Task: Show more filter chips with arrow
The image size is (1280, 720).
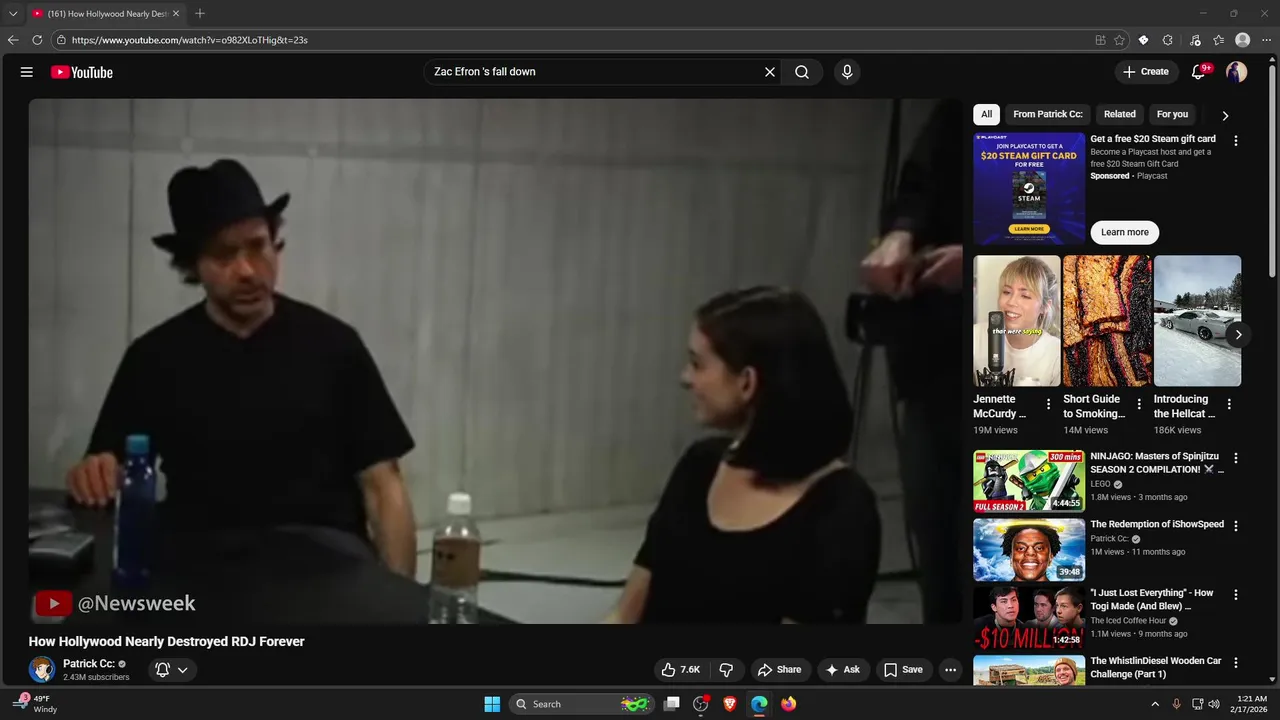Action: coord(1225,115)
